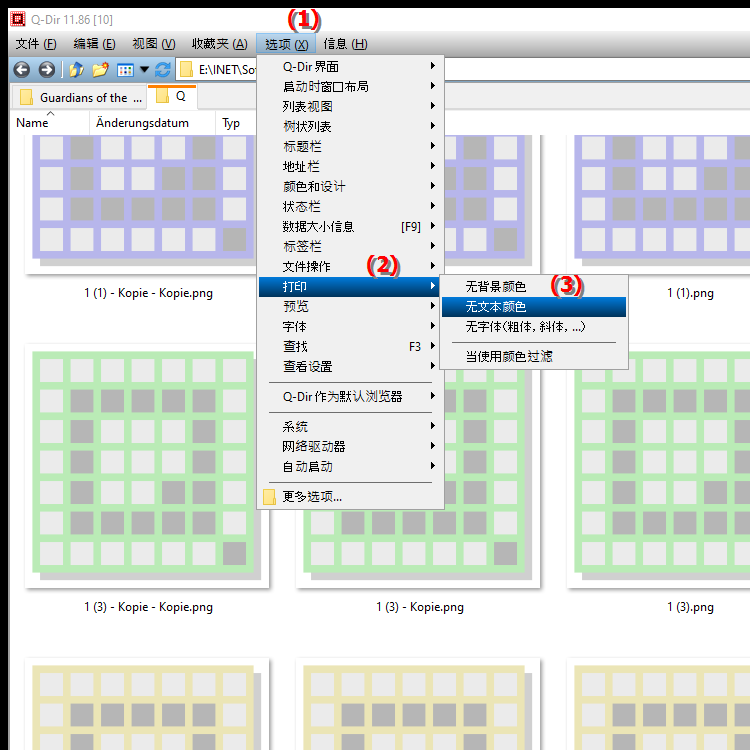Open Q-Dir 作为默认浏览器 submenu
Screen dimensions: 750x750
[351, 396]
